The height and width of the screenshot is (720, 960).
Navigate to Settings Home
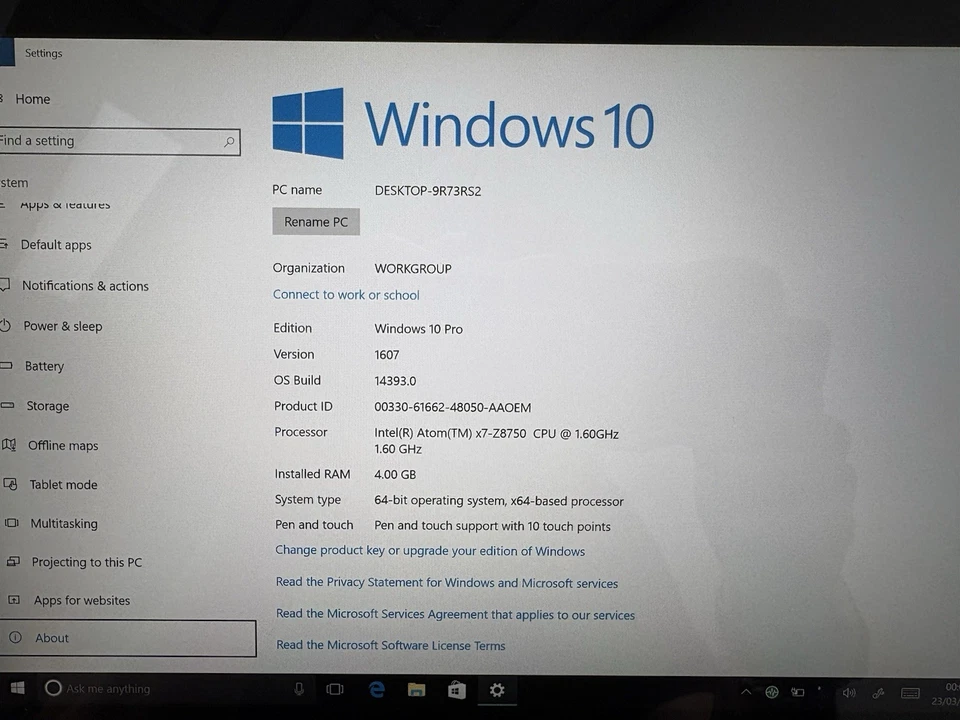[x=32, y=99]
